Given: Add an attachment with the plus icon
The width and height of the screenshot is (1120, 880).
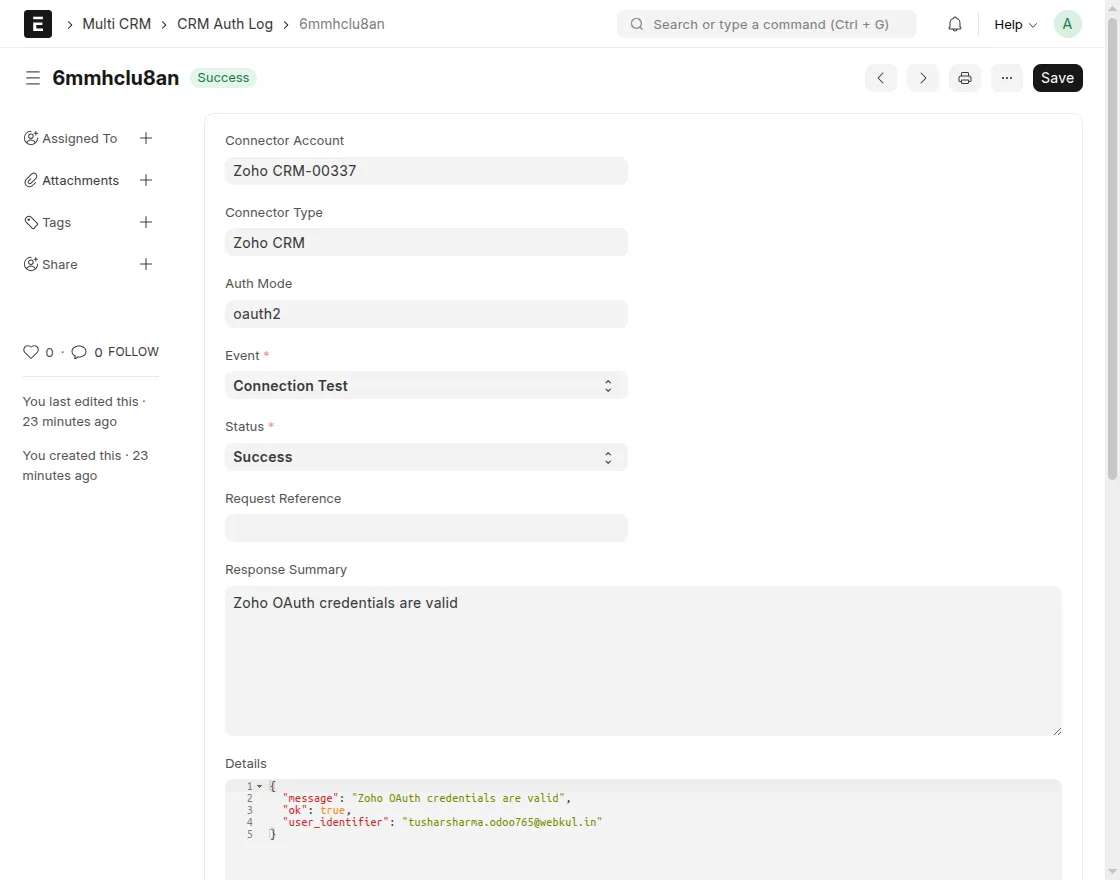Looking at the screenshot, I should (146, 180).
